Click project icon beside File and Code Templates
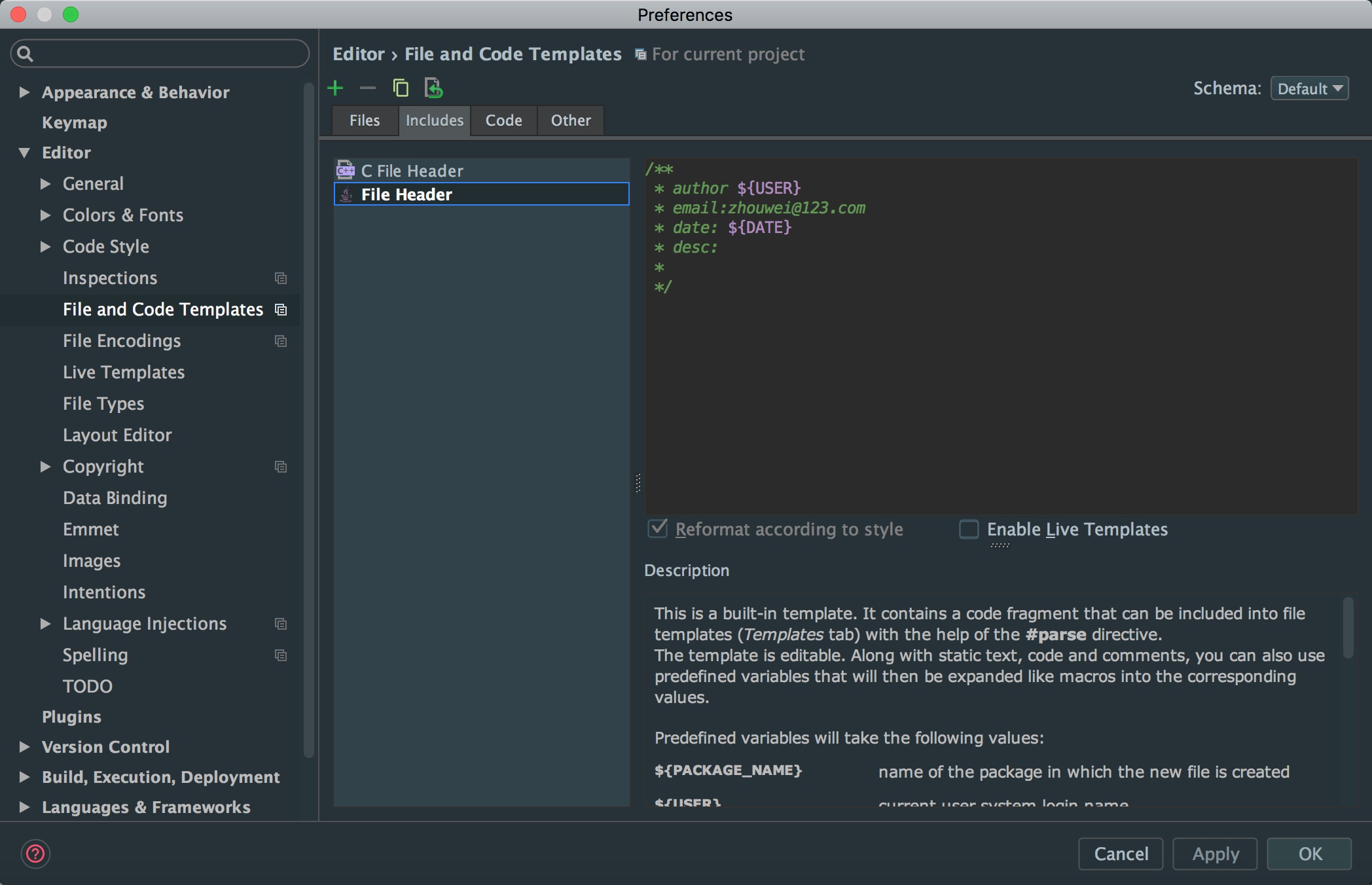The image size is (1372, 885). (281, 310)
